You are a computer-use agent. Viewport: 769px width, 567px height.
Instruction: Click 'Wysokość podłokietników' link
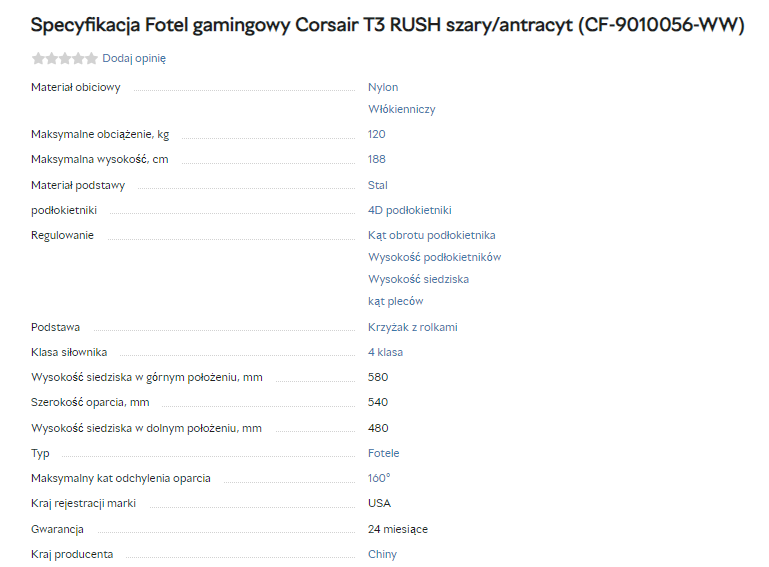point(434,258)
